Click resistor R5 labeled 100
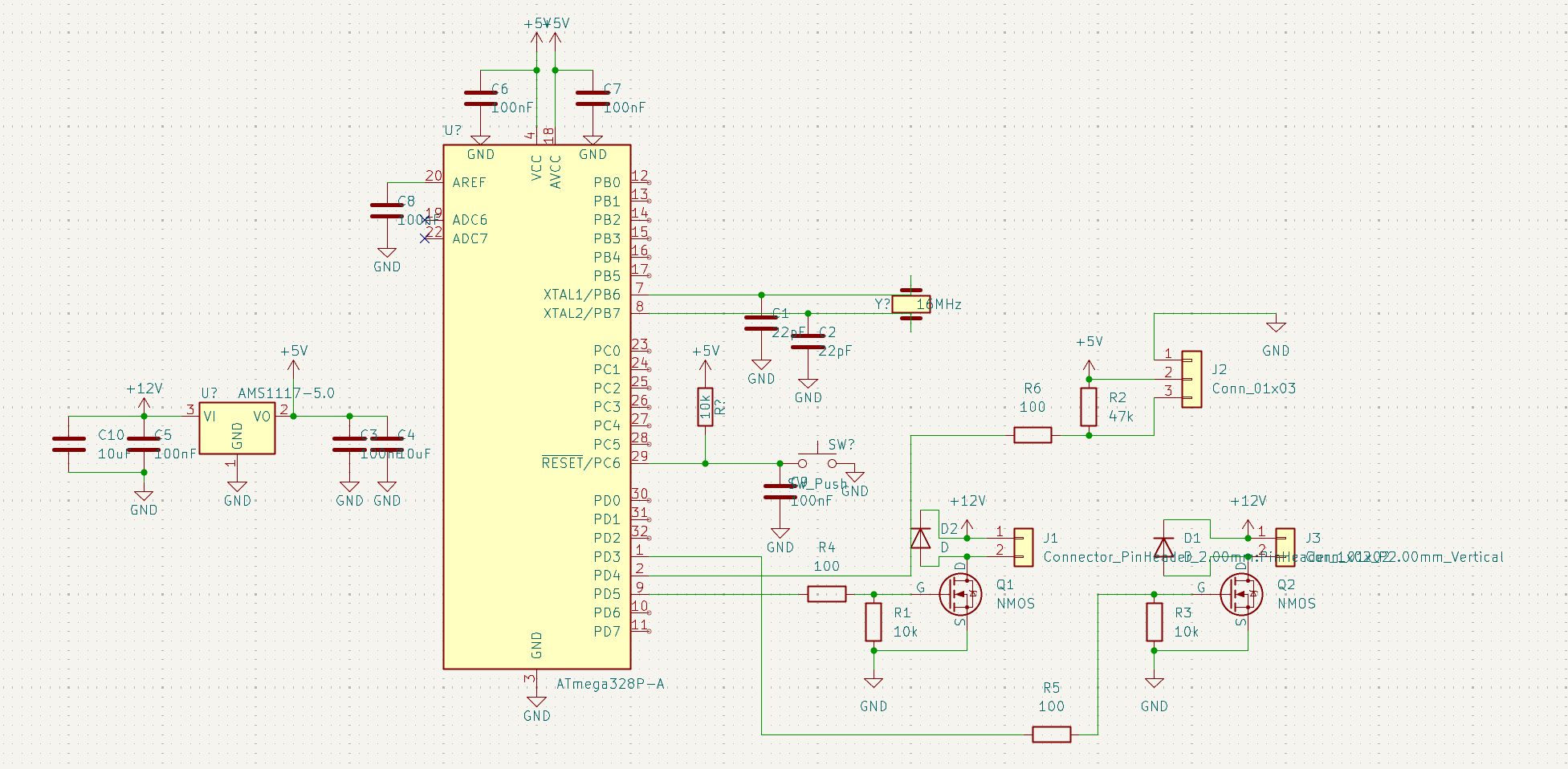The width and height of the screenshot is (1568, 769). (1051, 734)
